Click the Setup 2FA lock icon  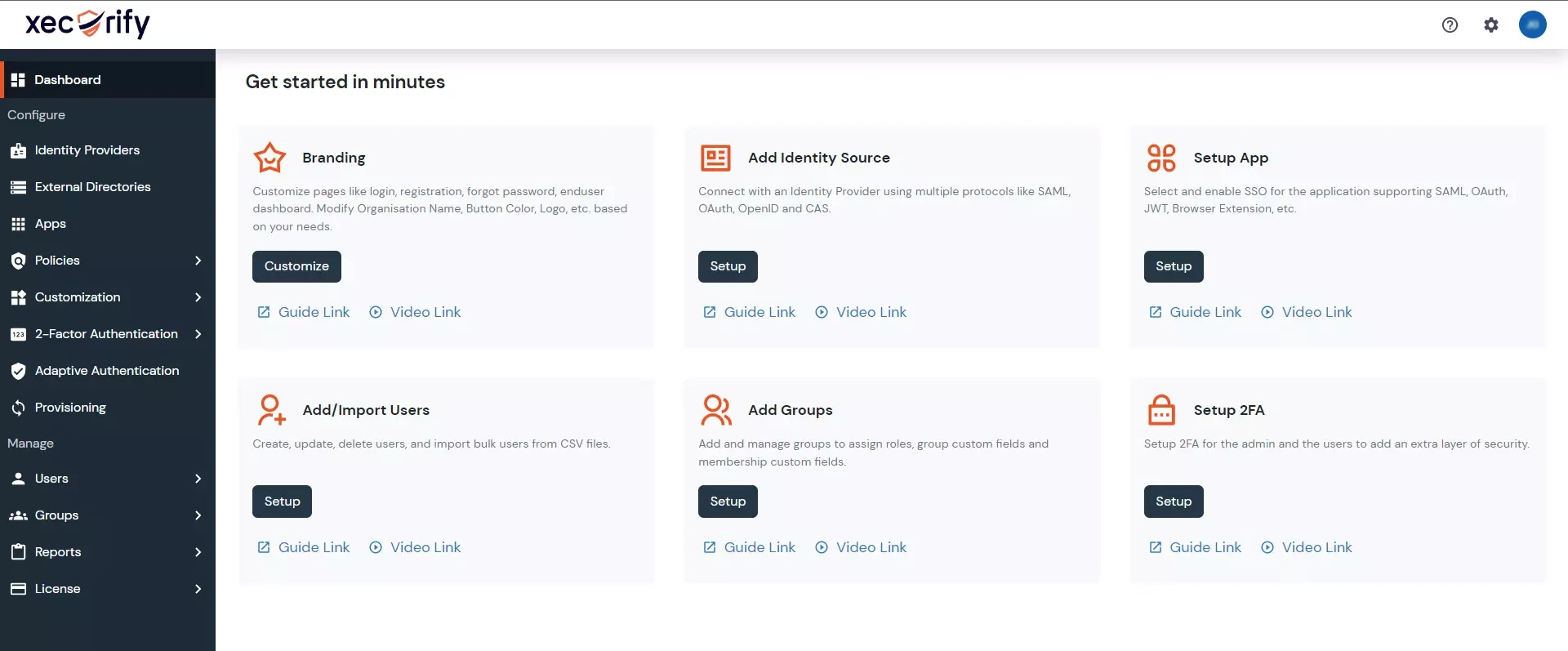click(1161, 410)
